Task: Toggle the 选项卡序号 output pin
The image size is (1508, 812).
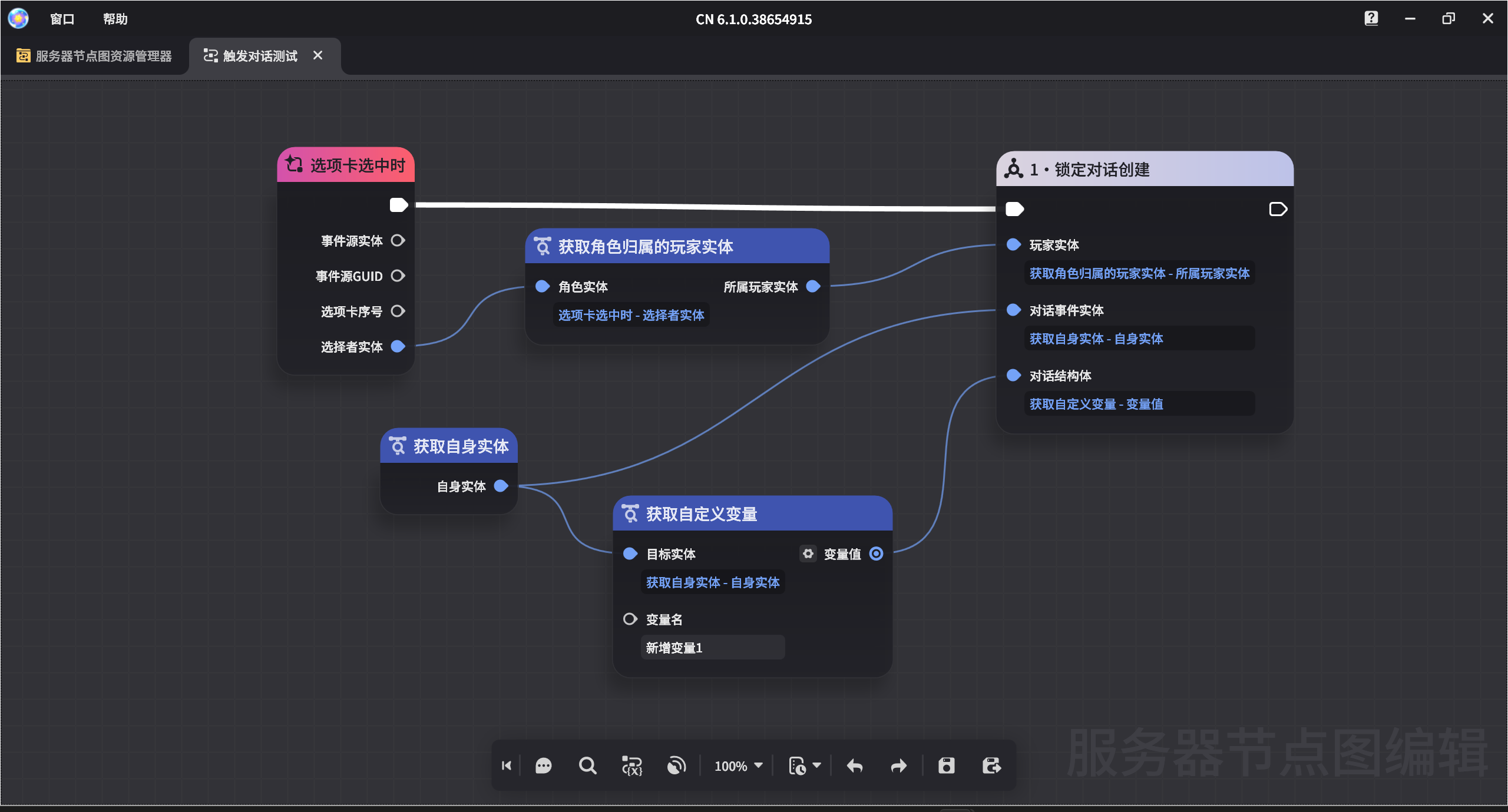Action: click(x=398, y=311)
